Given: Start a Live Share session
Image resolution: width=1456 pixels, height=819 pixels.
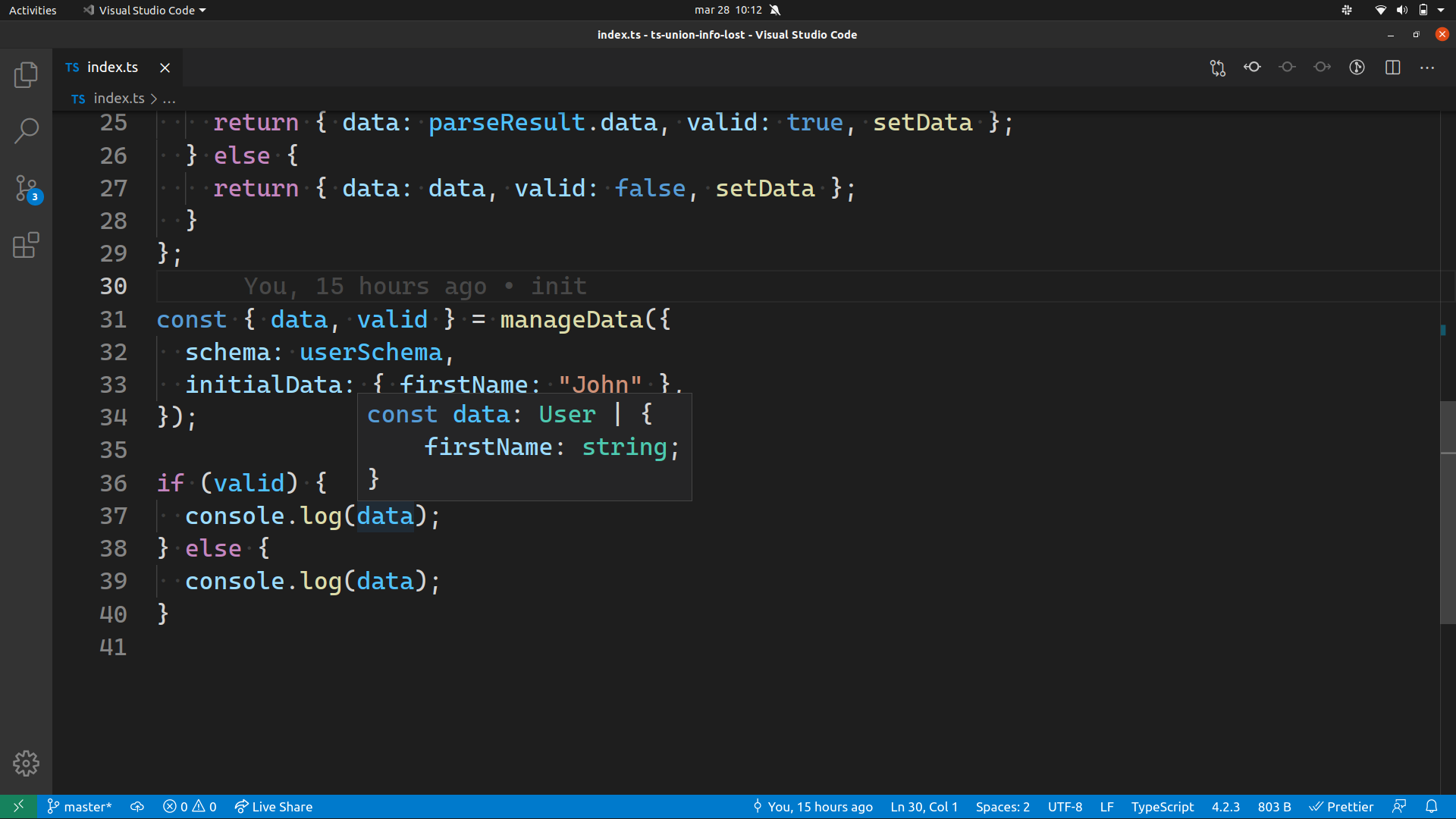Looking at the screenshot, I should 273,806.
